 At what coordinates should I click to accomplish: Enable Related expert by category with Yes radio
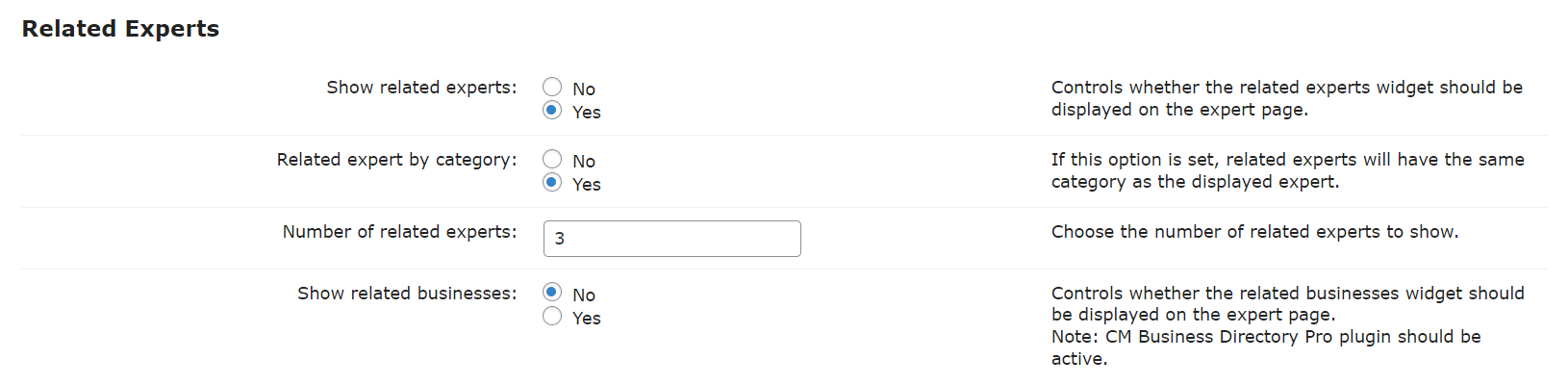[552, 183]
